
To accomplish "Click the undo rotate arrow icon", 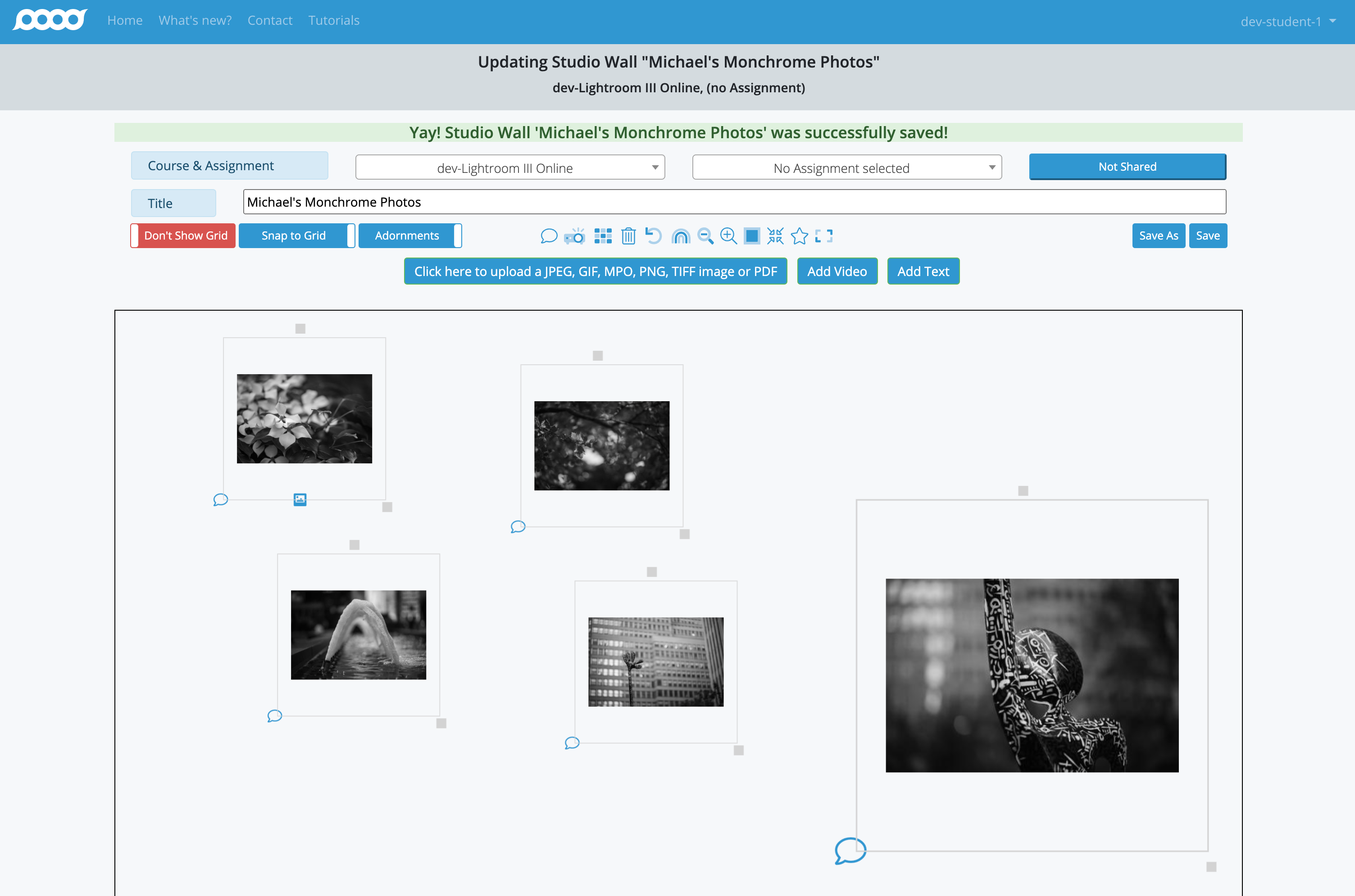I will coord(654,235).
